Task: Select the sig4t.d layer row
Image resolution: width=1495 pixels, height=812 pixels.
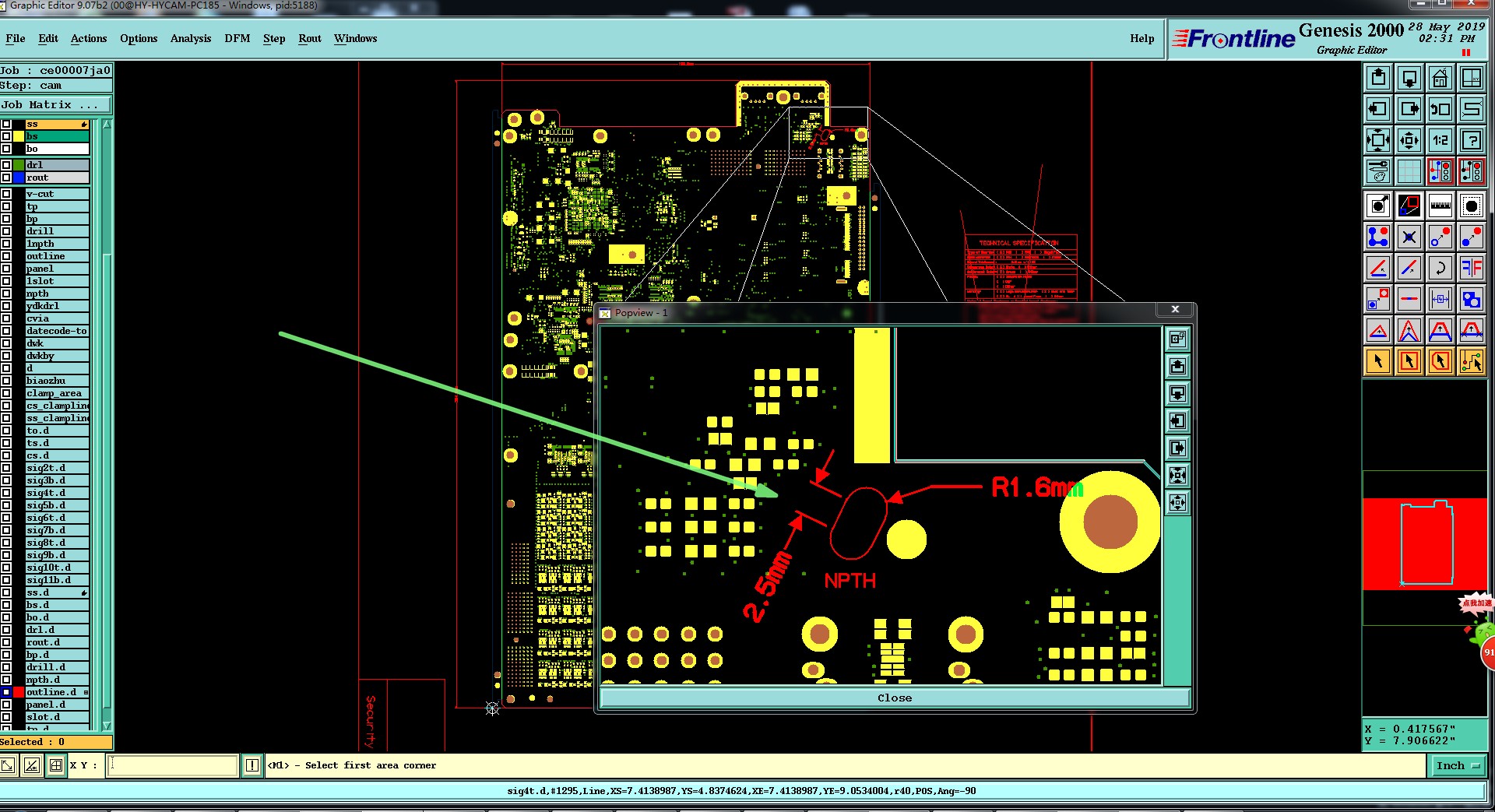Action: 57,493
